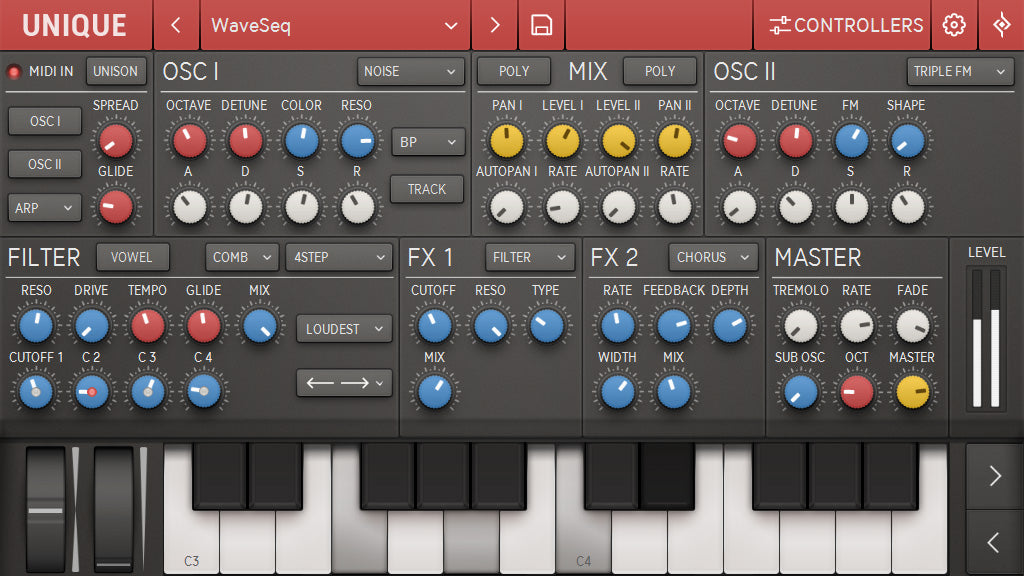This screenshot has width=1024, height=576.
Task: Switch to the OSC I panel
Action: point(44,121)
